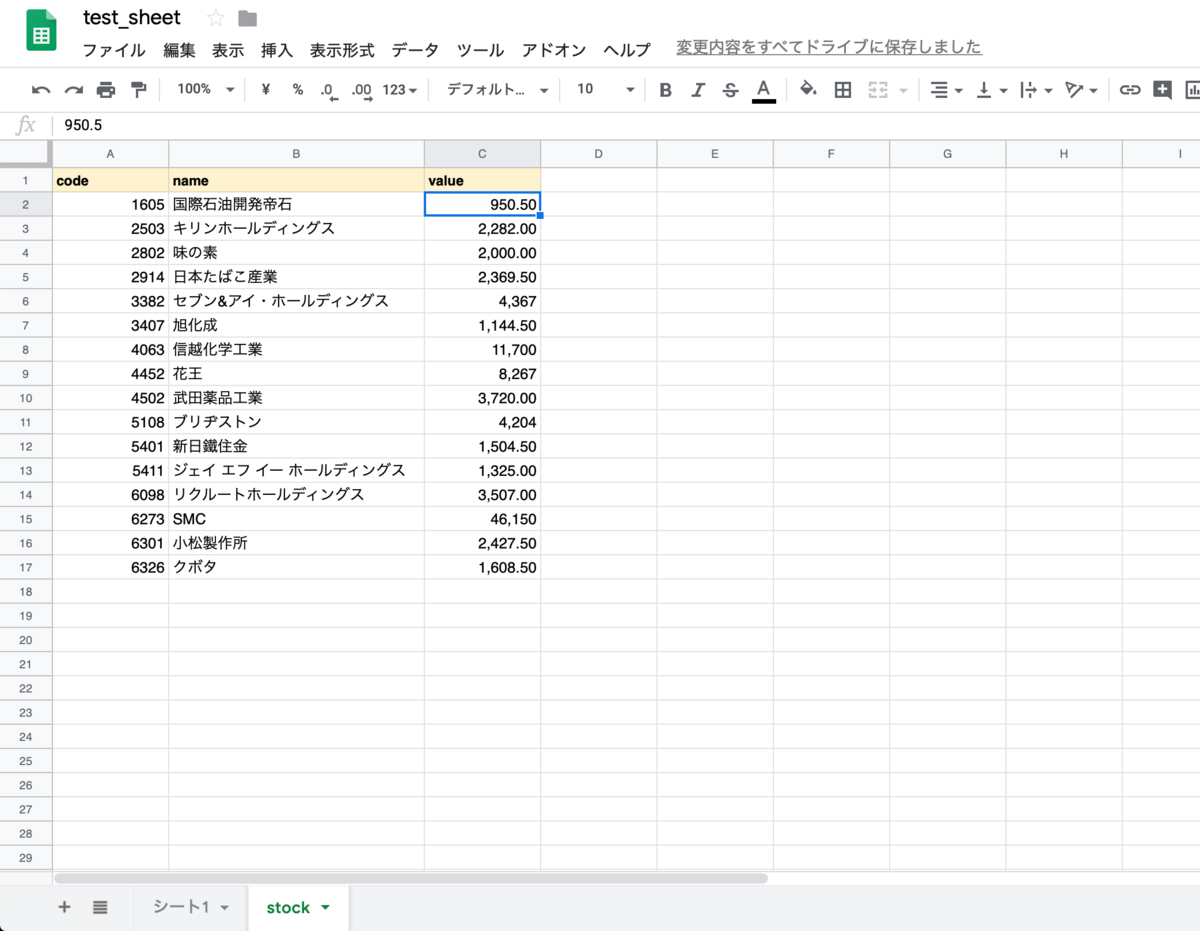
Task: Open the データ menu
Action: 414,50
